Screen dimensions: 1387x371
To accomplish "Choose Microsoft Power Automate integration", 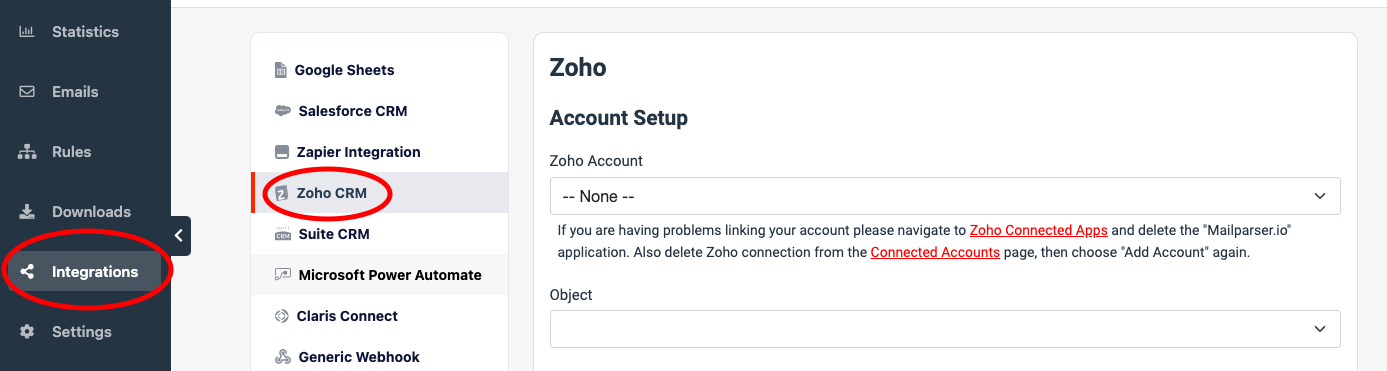I will 379,275.
